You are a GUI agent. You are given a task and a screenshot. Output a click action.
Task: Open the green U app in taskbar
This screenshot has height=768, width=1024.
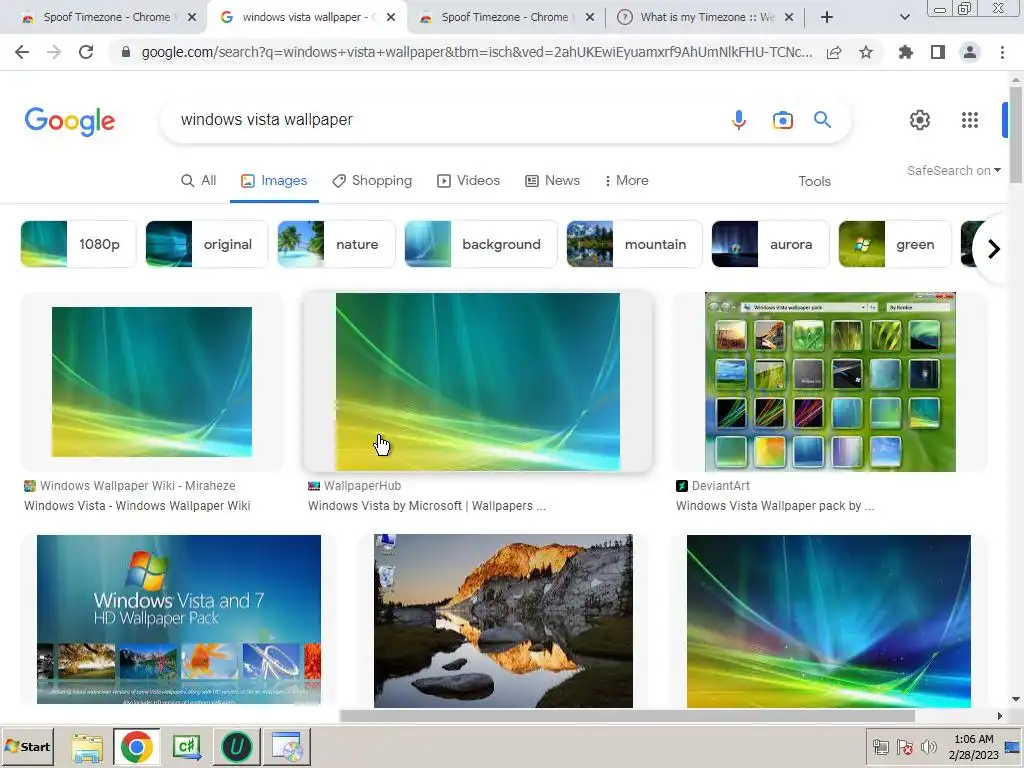[x=237, y=746]
